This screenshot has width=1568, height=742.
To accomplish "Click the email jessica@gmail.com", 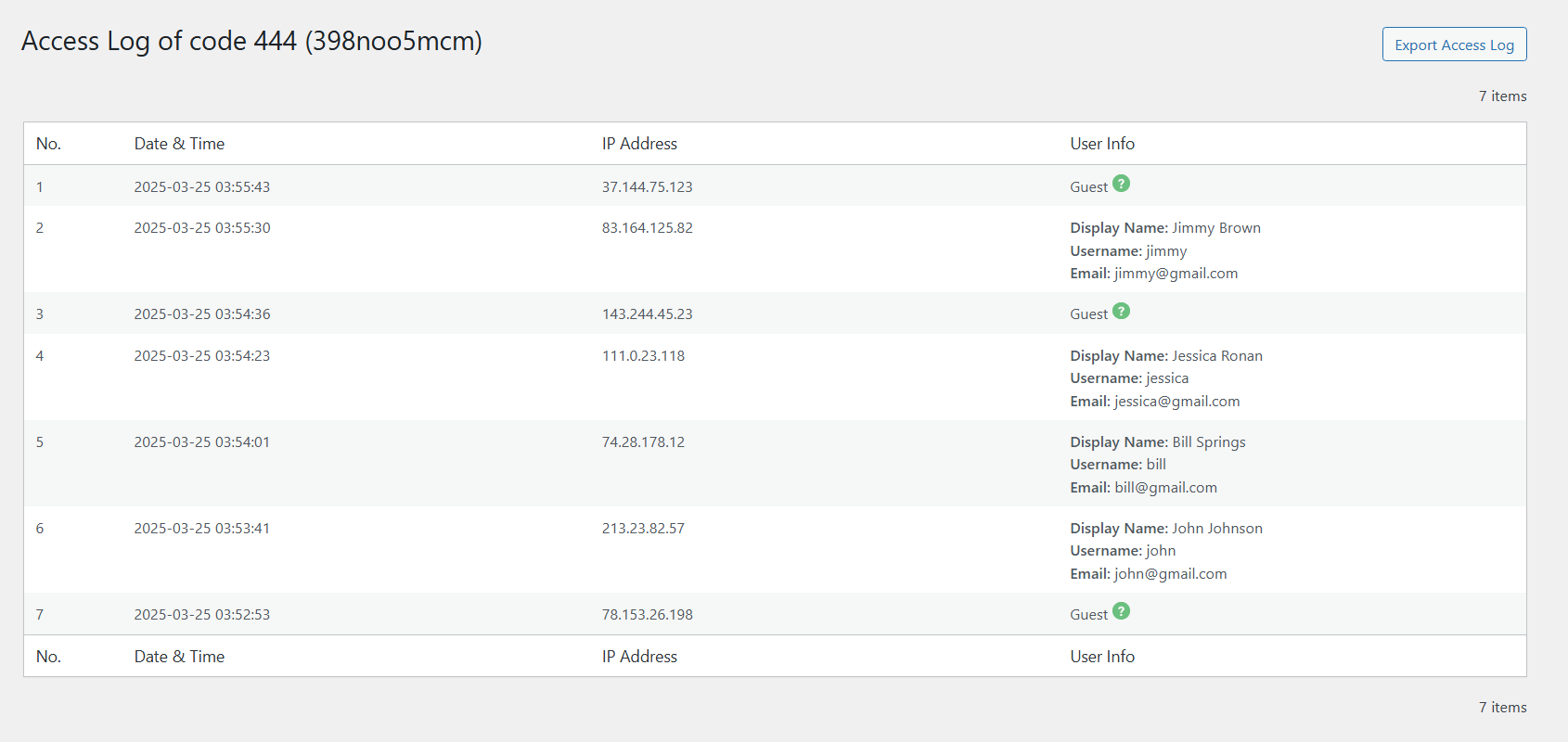I will coord(1176,402).
